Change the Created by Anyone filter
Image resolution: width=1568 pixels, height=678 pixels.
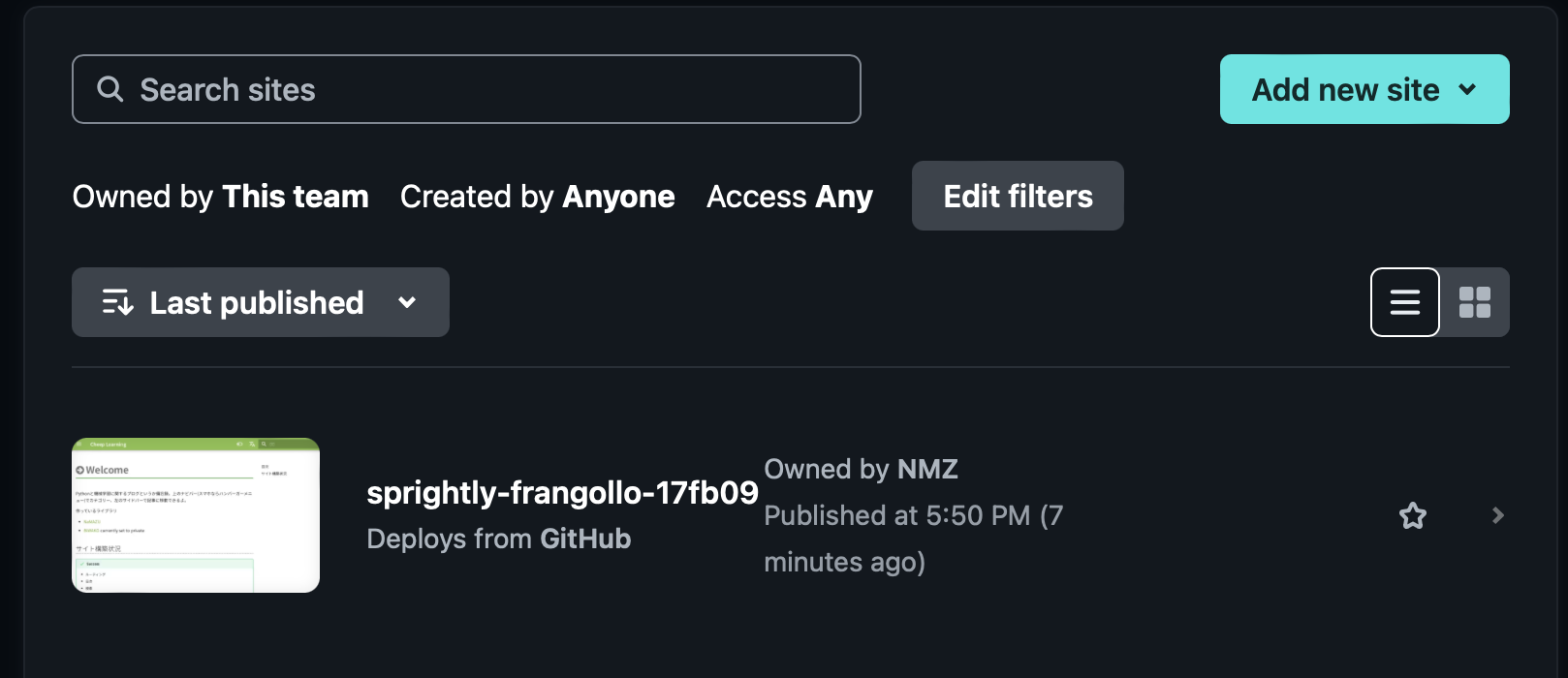point(536,197)
